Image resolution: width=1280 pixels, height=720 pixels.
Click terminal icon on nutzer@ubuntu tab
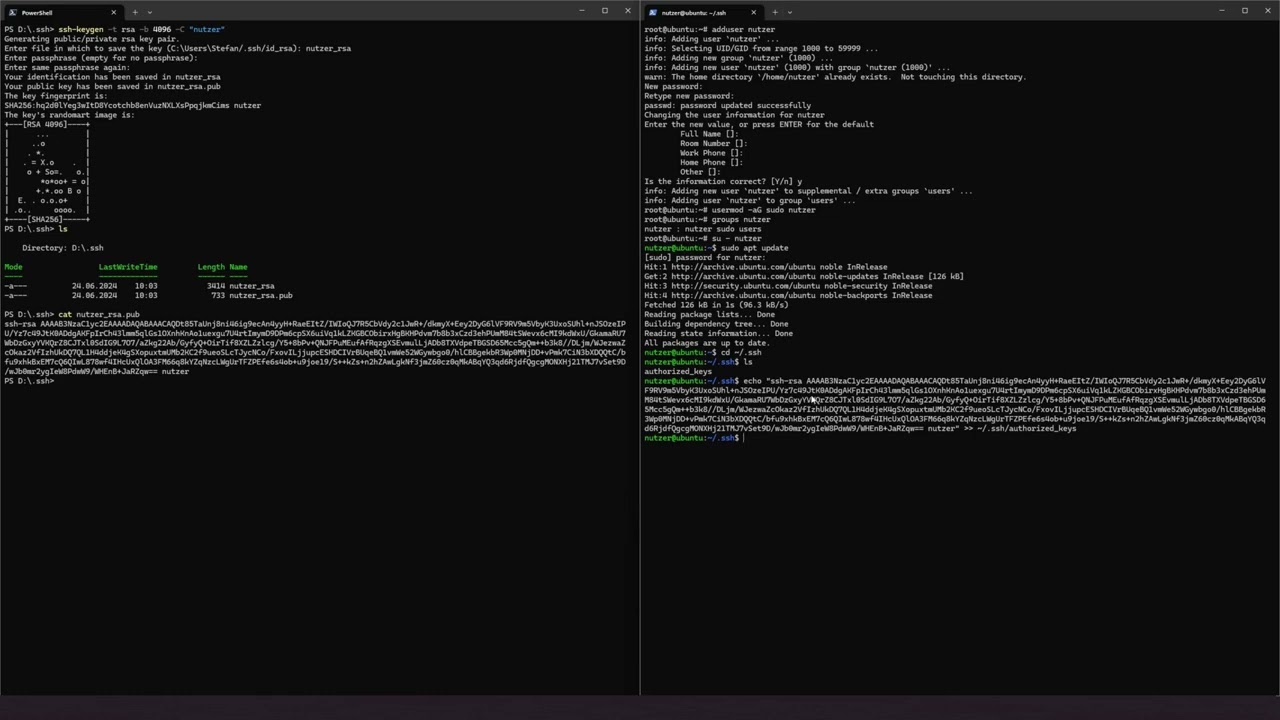click(653, 13)
